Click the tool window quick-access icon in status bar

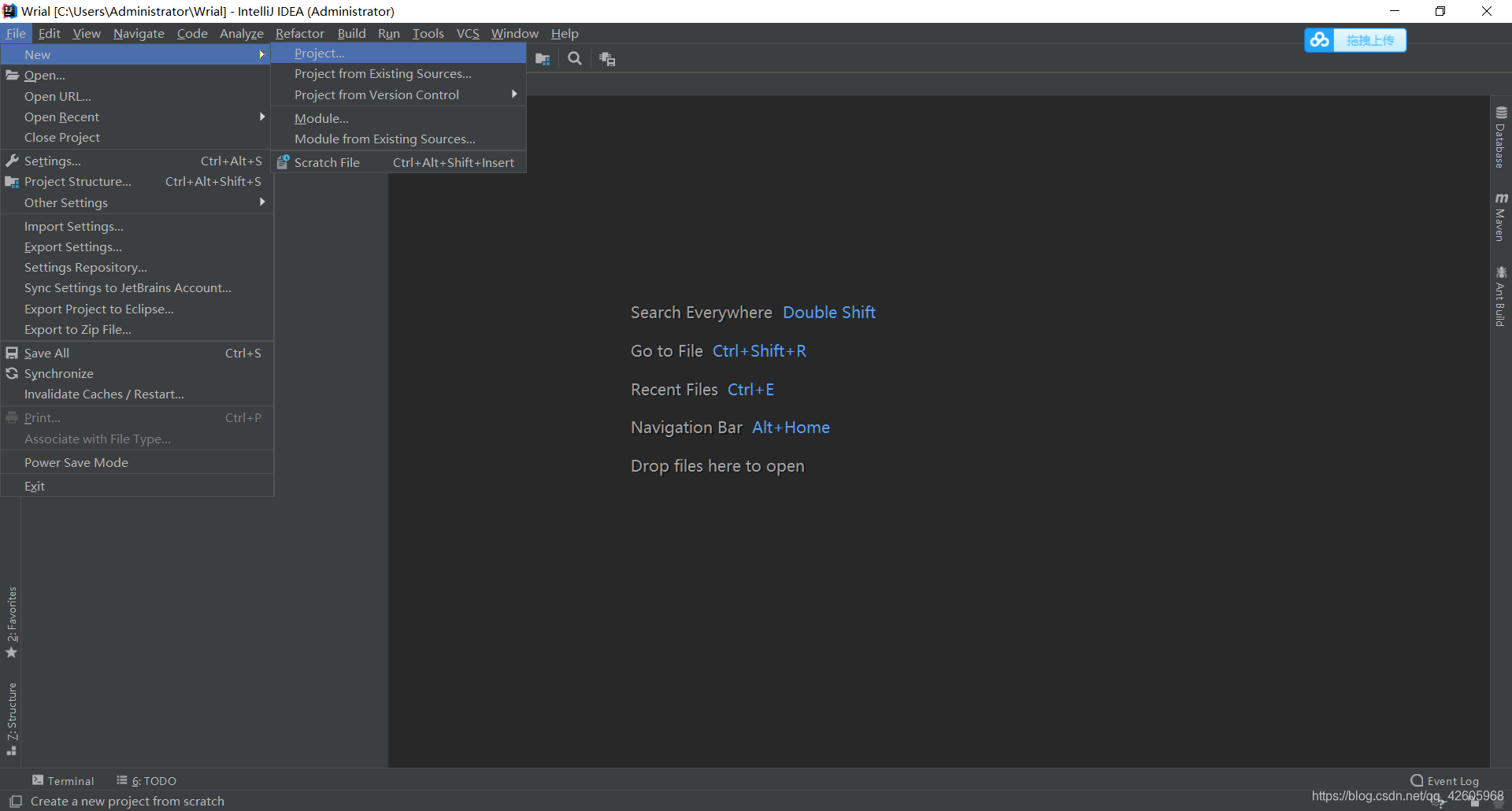tap(15, 801)
